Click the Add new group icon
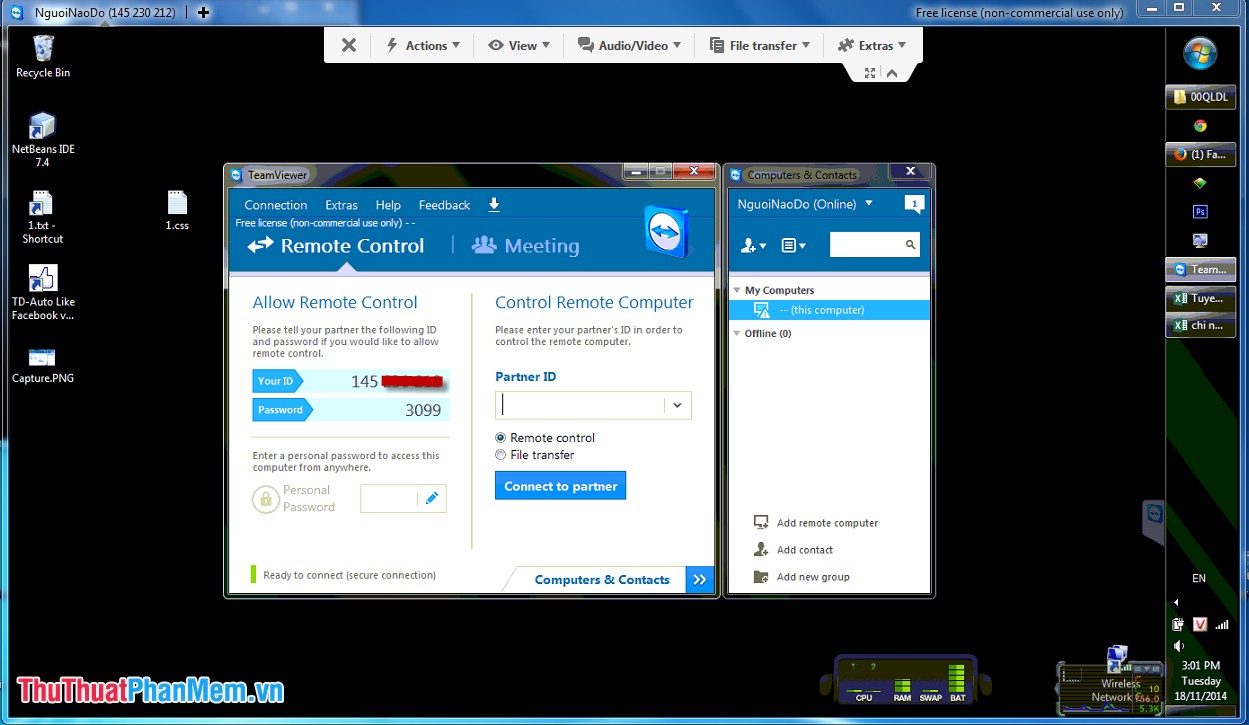This screenshot has height=725, width=1249. (x=759, y=576)
